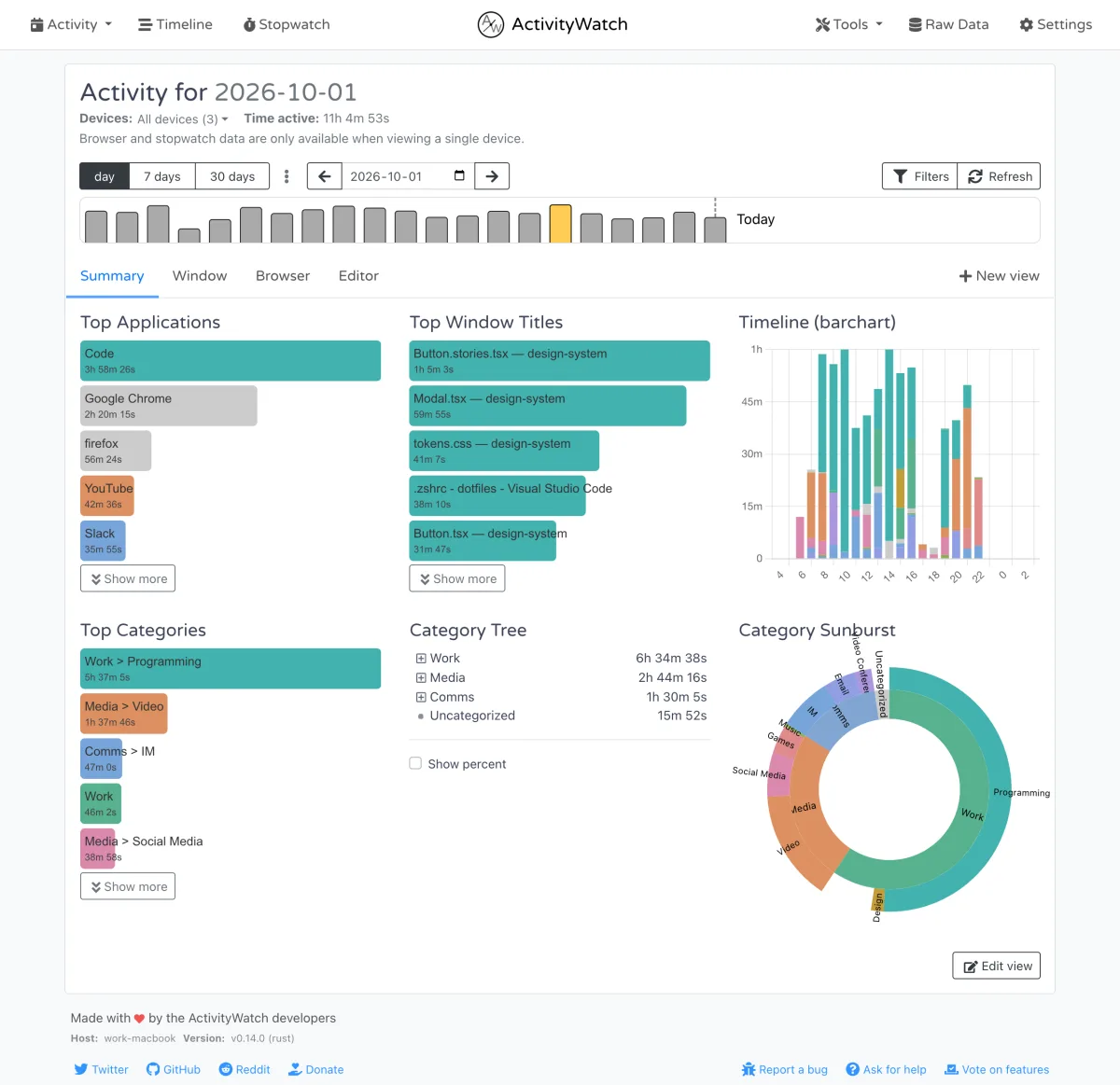
Task: Click the Slack application bar
Action: 103,540
